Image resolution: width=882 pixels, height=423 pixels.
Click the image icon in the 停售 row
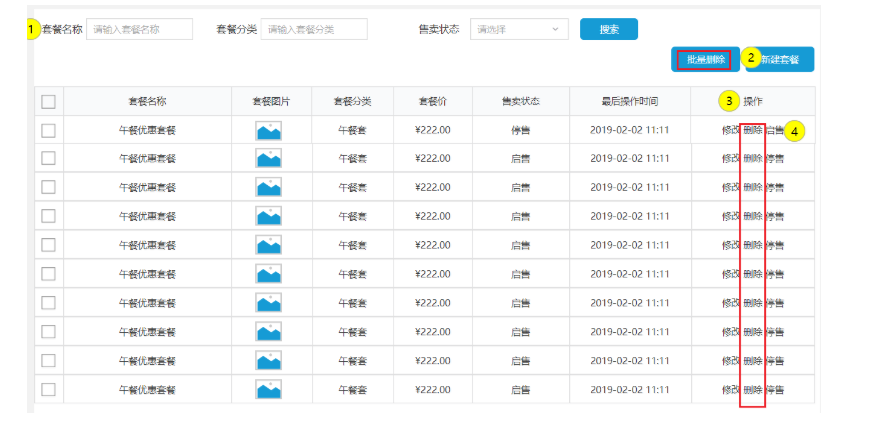pyautogui.click(x=268, y=130)
